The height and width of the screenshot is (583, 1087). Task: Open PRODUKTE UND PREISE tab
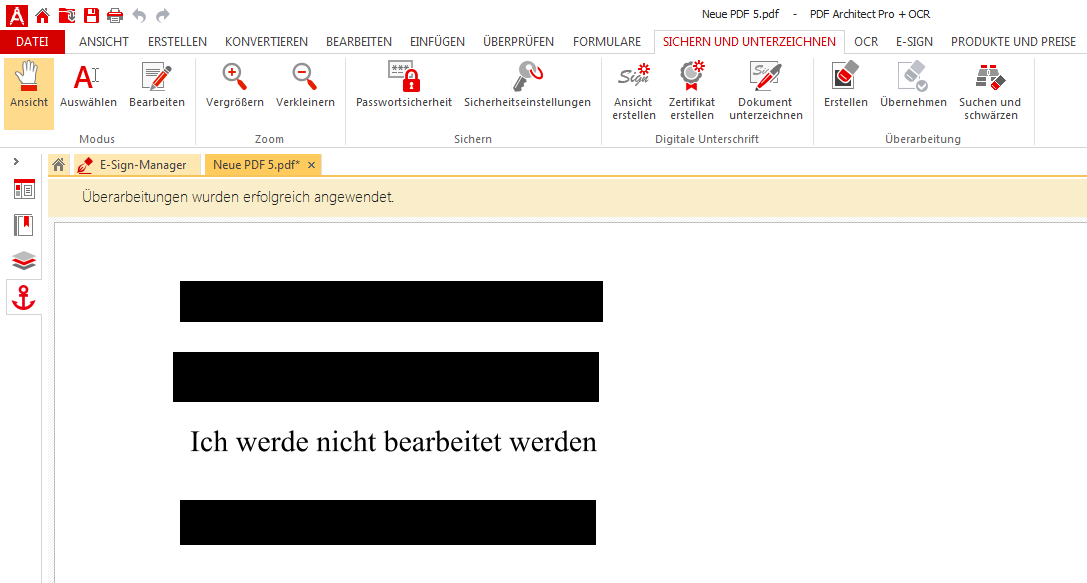pos(1013,42)
